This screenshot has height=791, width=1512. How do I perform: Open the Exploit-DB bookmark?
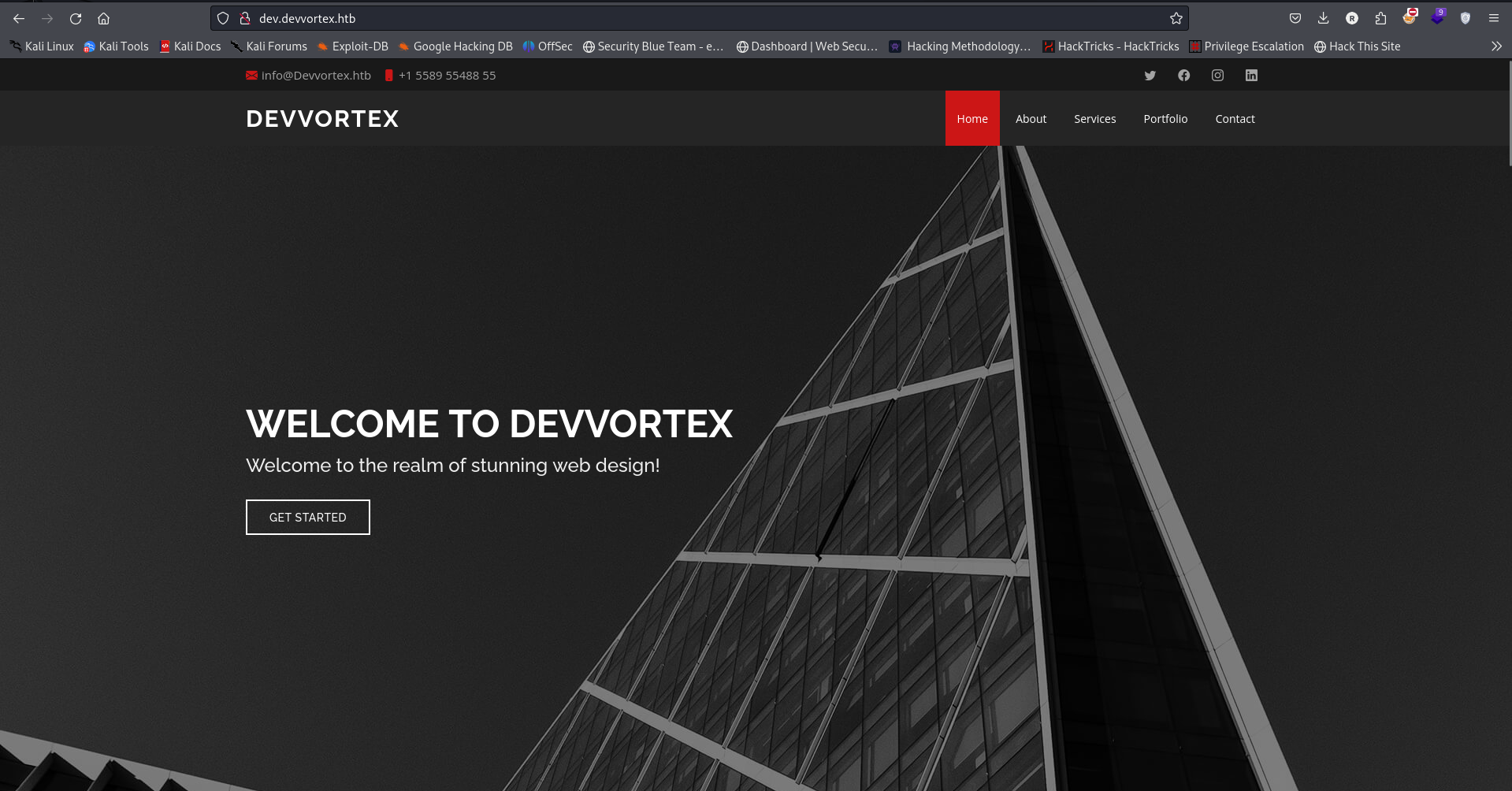[x=353, y=46]
